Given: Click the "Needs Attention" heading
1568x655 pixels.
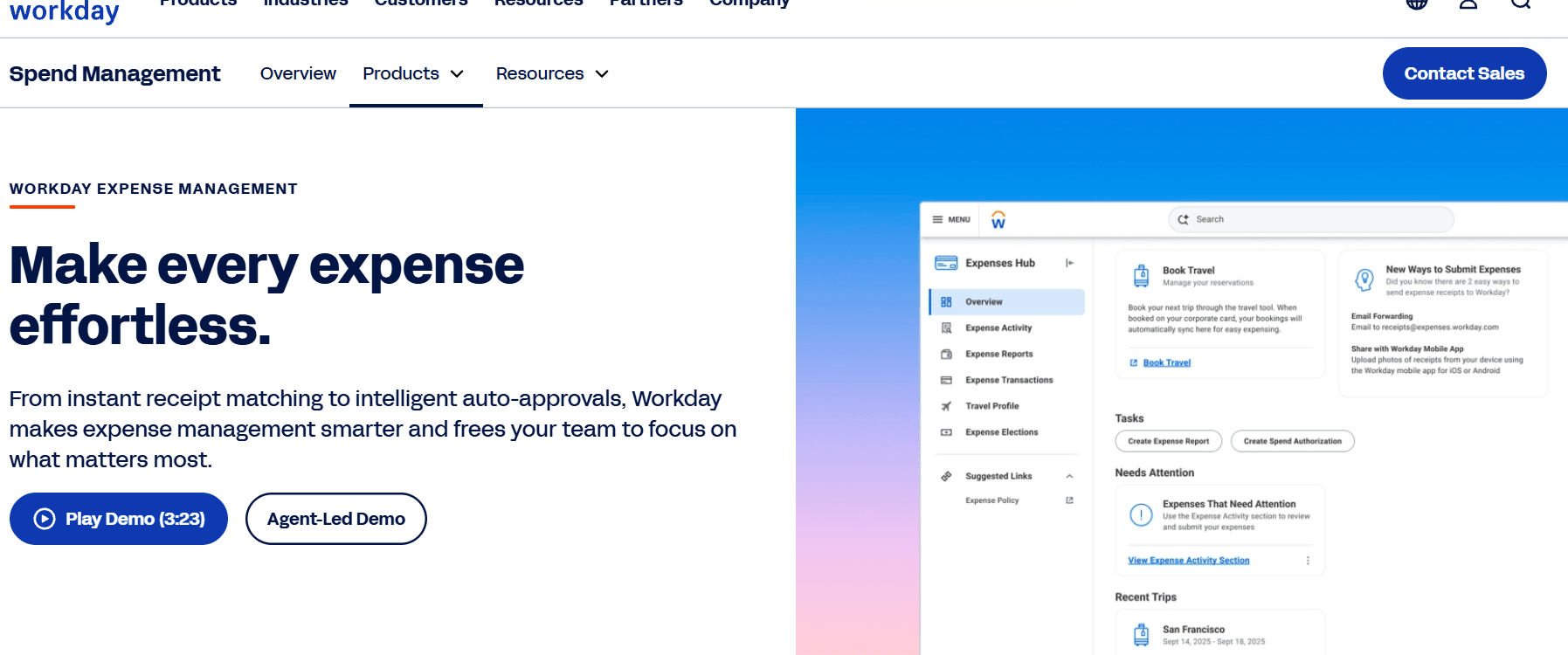Looking at the screenshot, I should tap(1155, 472).
